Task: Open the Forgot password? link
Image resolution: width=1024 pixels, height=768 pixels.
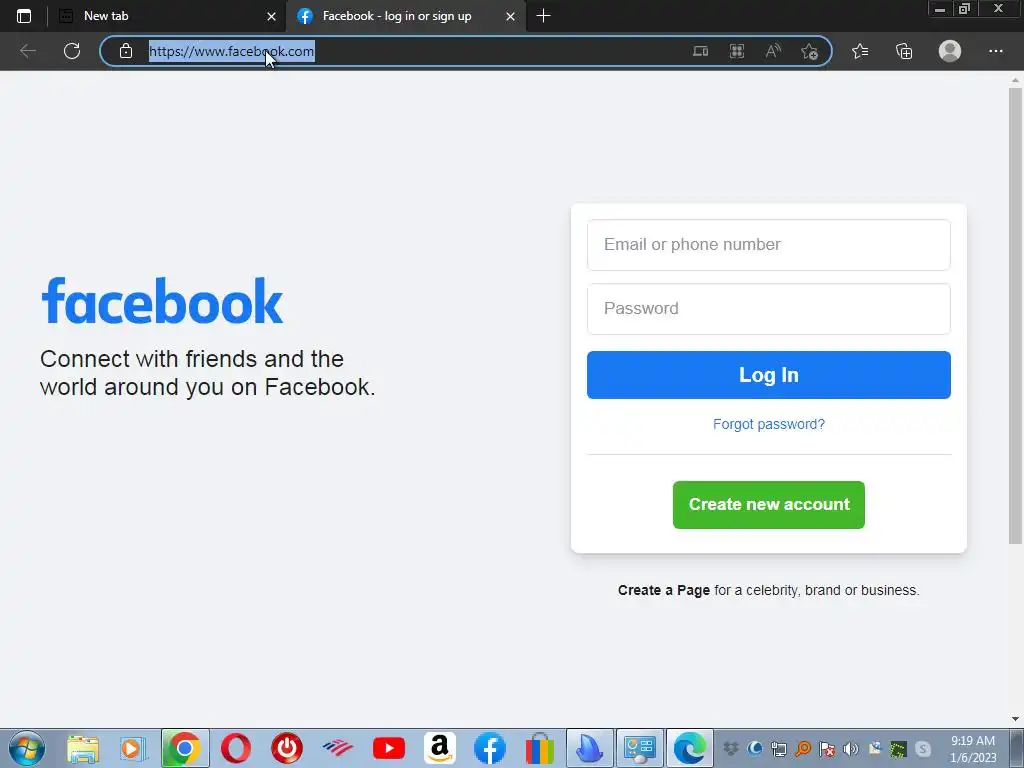Action: [769, 424]
